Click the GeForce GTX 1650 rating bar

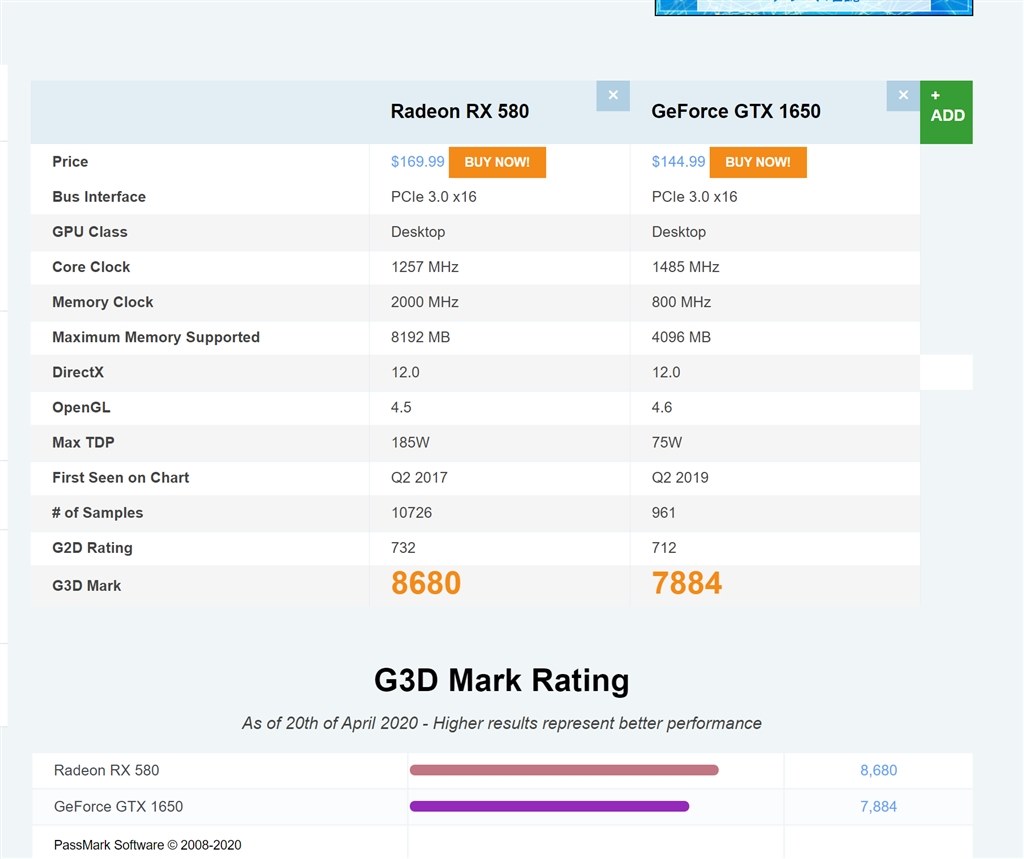point(549,806)
